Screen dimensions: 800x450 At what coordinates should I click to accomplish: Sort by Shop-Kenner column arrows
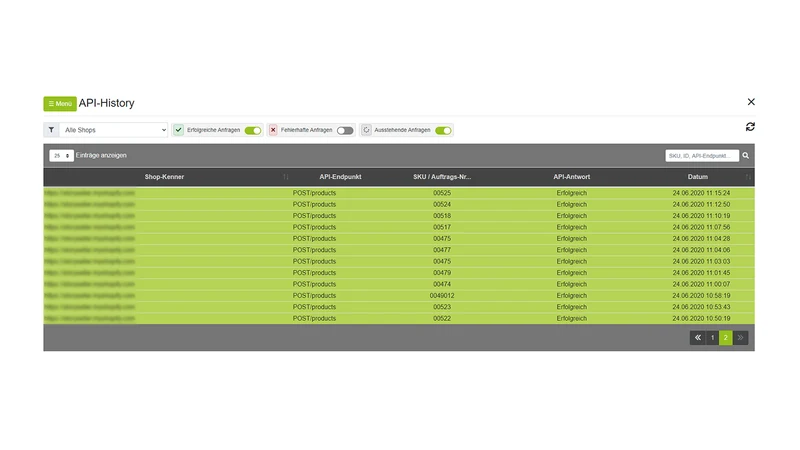[286, 177]
